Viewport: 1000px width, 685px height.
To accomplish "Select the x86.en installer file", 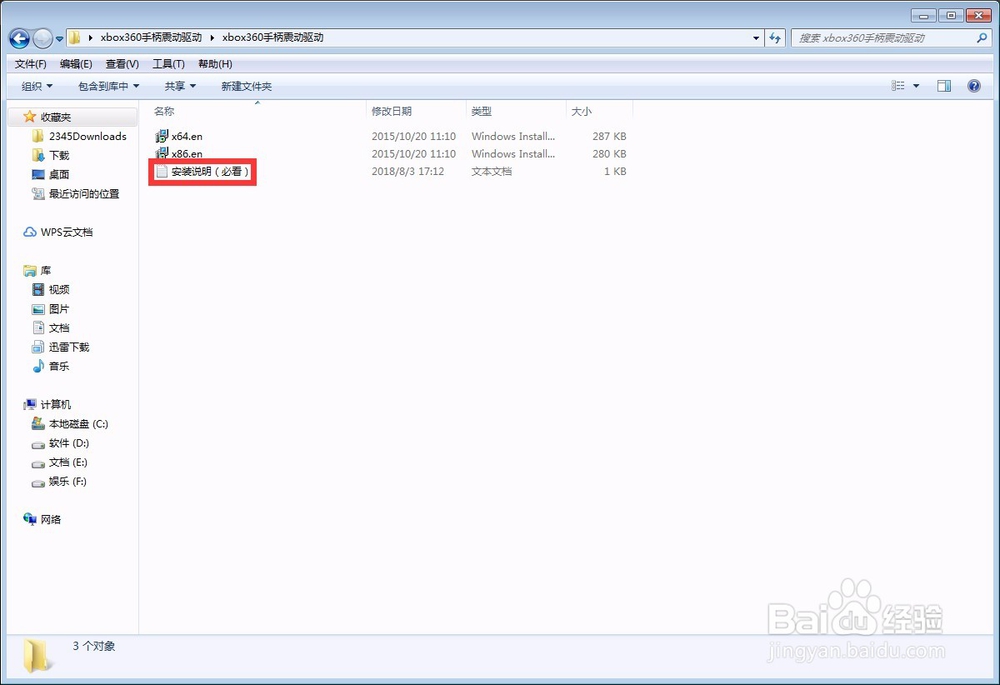I will point(179,154).
